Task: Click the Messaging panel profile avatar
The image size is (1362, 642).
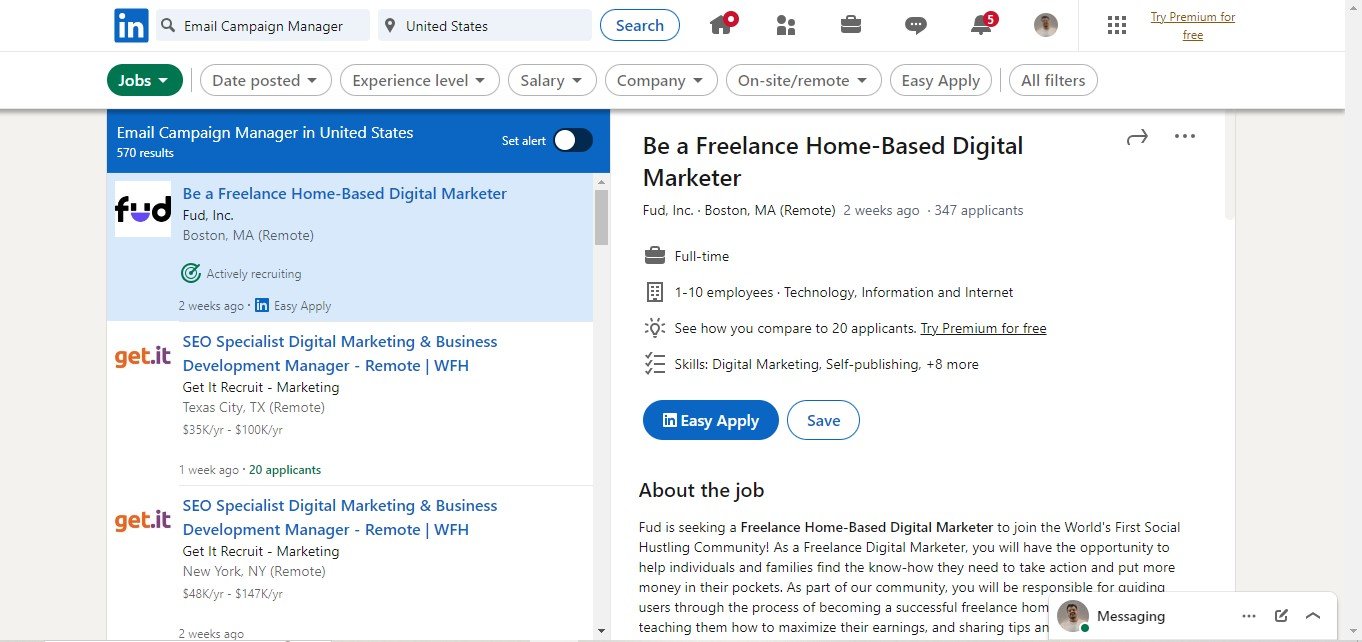Action: point(1073,616)
